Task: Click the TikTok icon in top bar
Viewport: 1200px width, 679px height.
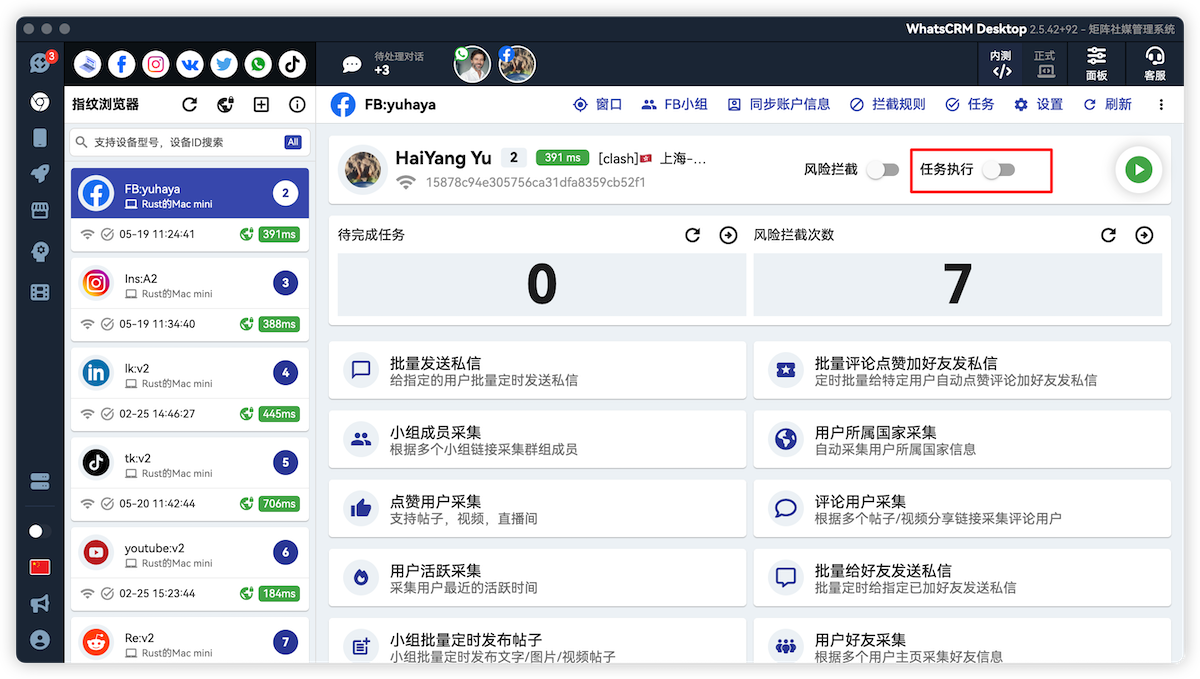Action: tap(292, 64)
